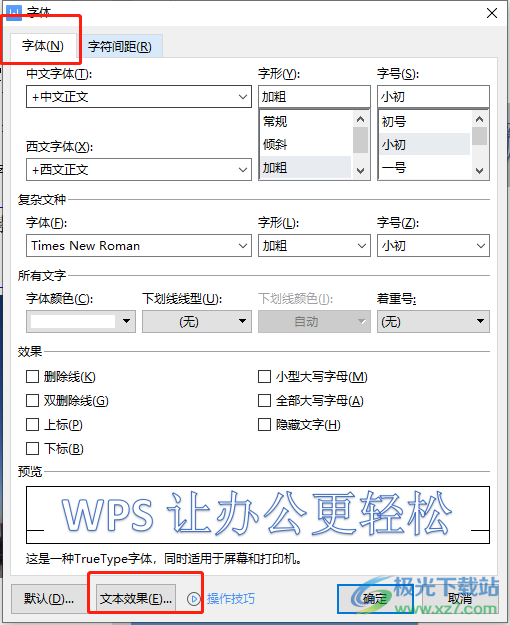Toggle the 下标(B) checkbox

point(32,448)
